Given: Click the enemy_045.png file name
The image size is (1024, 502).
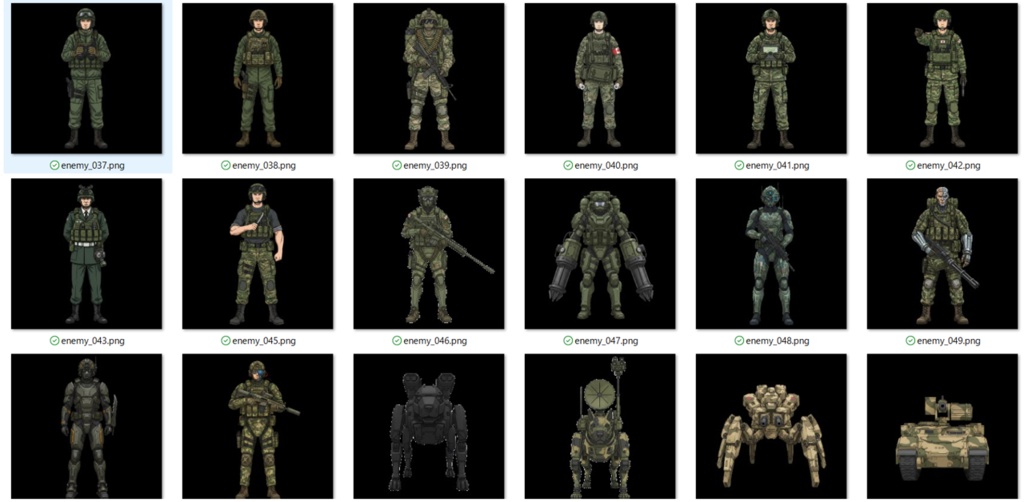Looking at the screenshot, I should tap(264, 341).
